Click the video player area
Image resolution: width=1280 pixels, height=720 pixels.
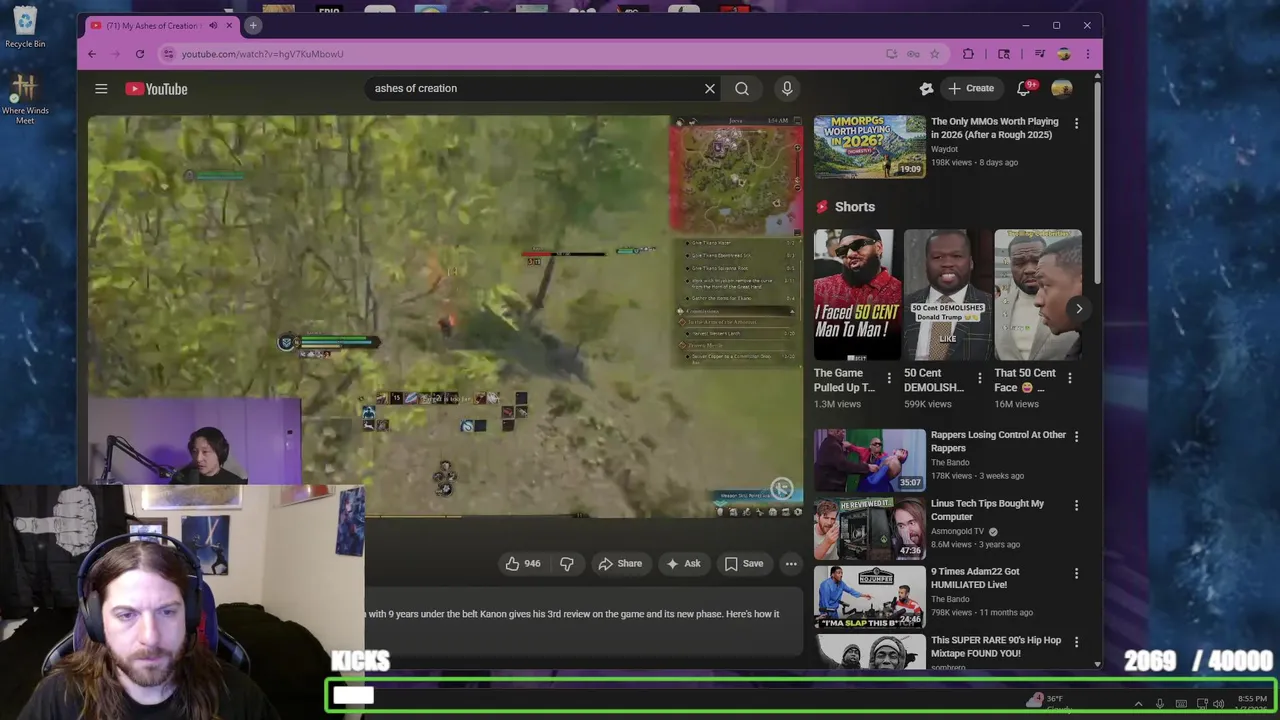[x=445, y=316]
